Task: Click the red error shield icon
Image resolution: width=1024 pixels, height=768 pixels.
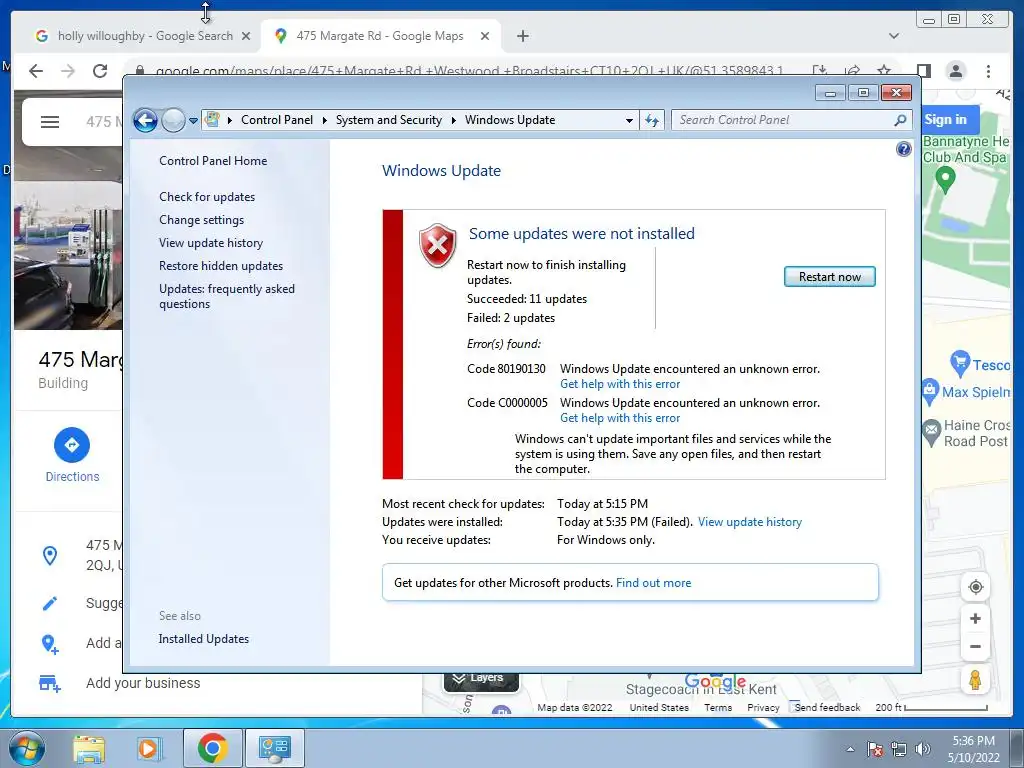Action: (438, 246)
